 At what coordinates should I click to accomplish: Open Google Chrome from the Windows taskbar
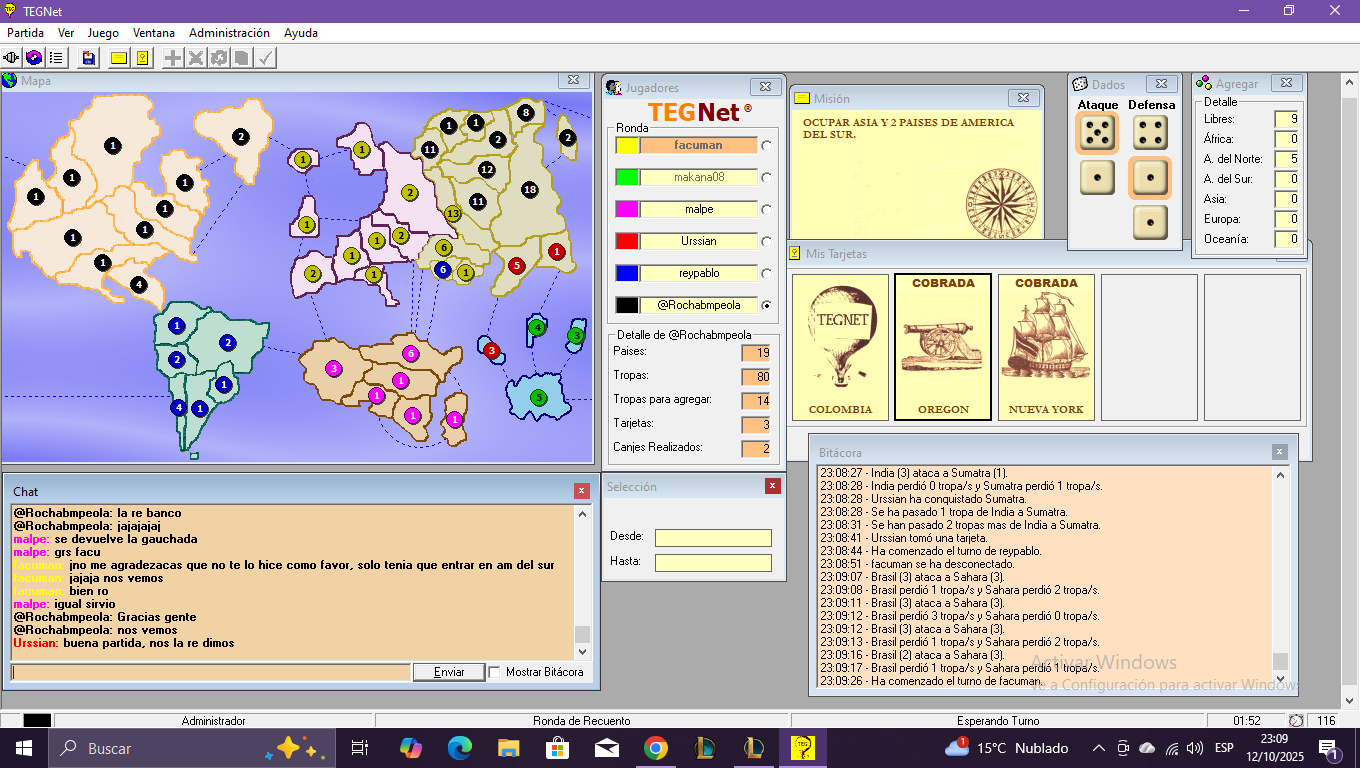coord(655,748)
